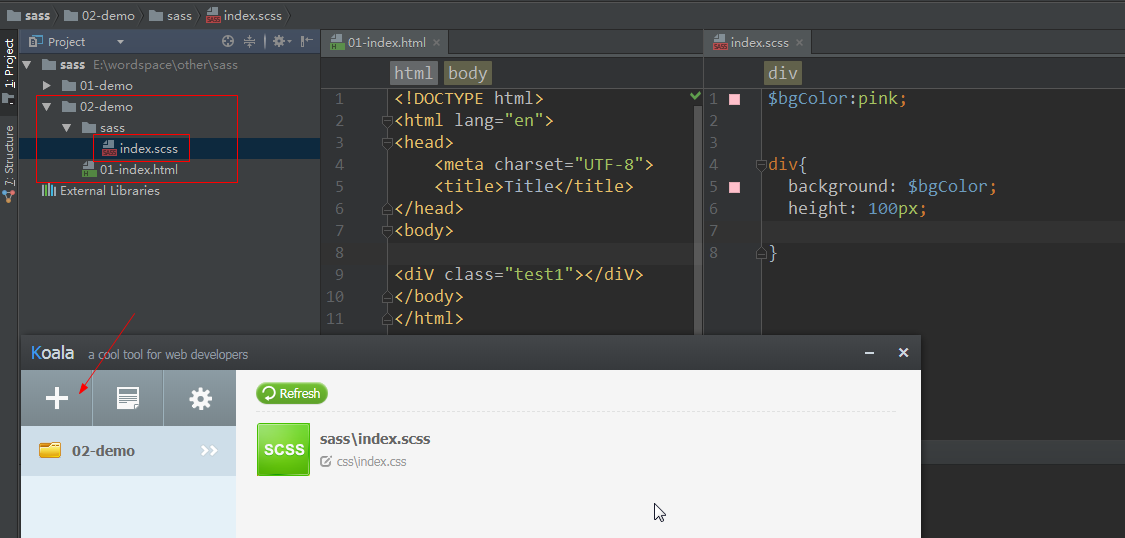Open the Koala compile log icon
Screen dimensions: 1125x538
pyautogui.click(x=128, y=398)
